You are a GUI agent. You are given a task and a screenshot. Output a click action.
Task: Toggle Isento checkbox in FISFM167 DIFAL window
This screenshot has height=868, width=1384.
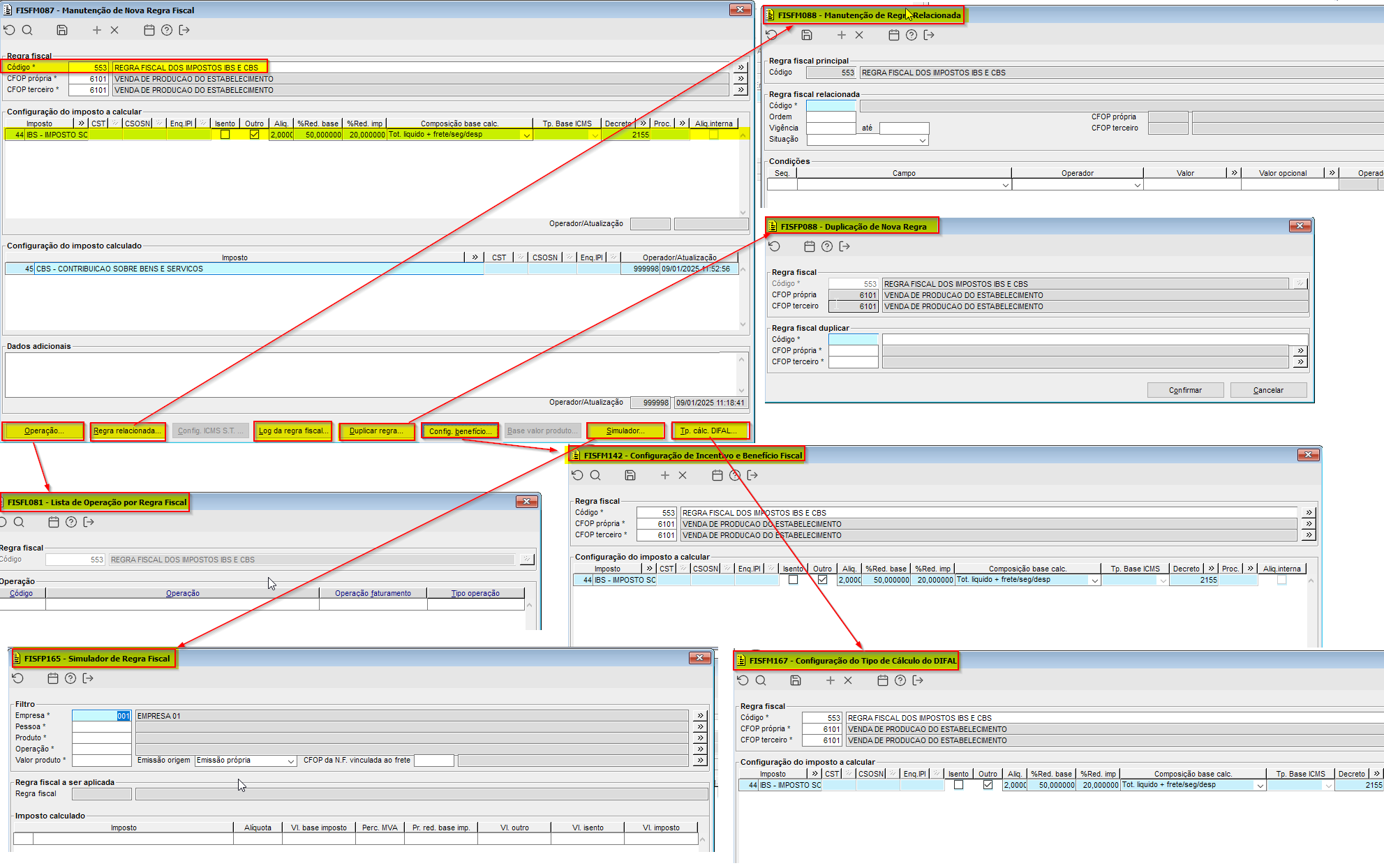coord(958,785)
